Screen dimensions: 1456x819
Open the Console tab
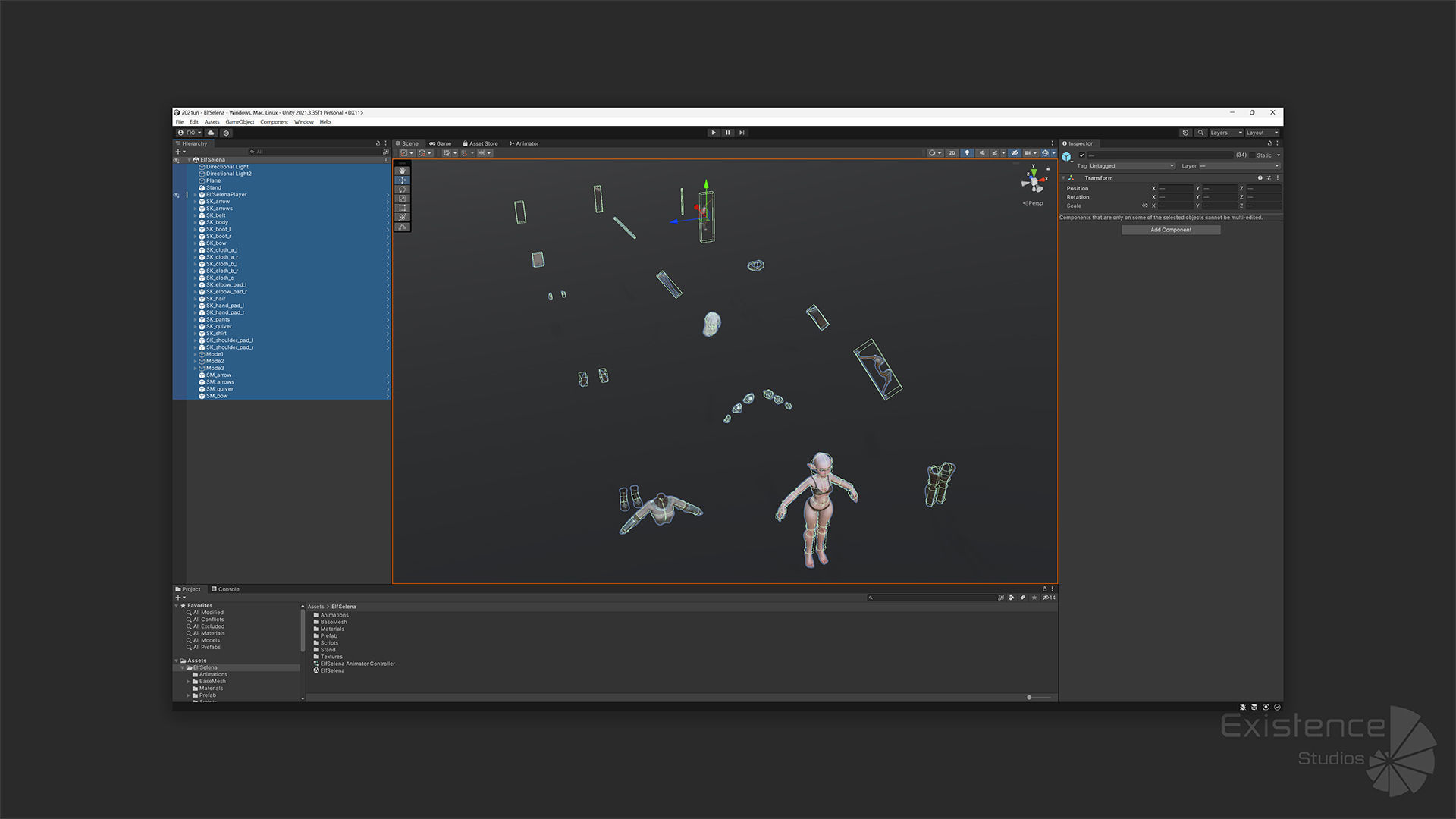pos(225,589)
